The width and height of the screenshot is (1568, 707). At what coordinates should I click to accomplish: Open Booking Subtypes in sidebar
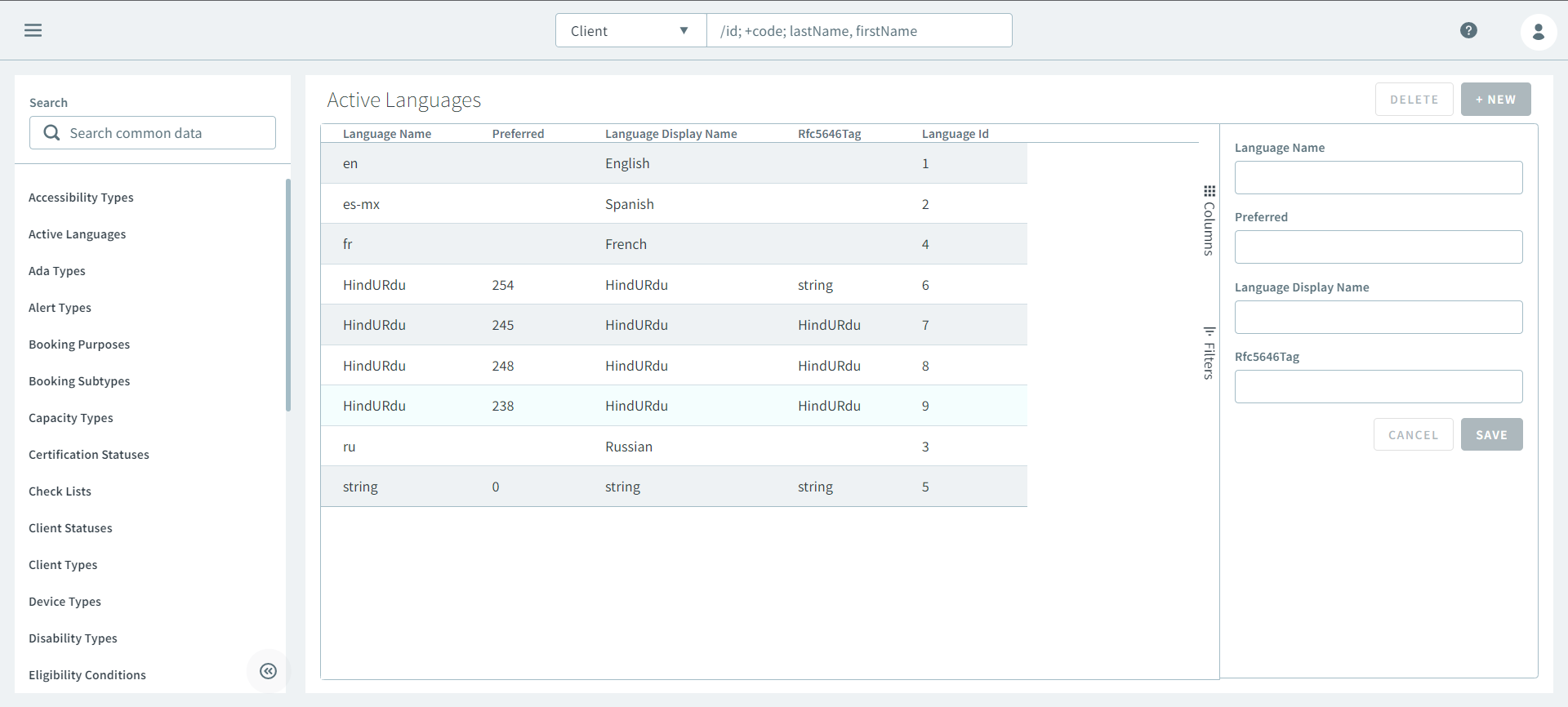[x=79, y=381]
